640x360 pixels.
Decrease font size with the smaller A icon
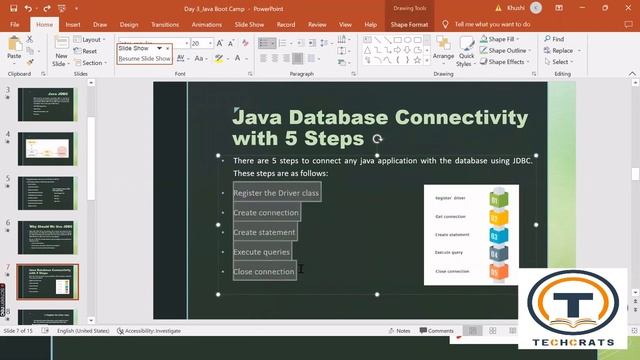pyautogui.click(x=231, y=43)
